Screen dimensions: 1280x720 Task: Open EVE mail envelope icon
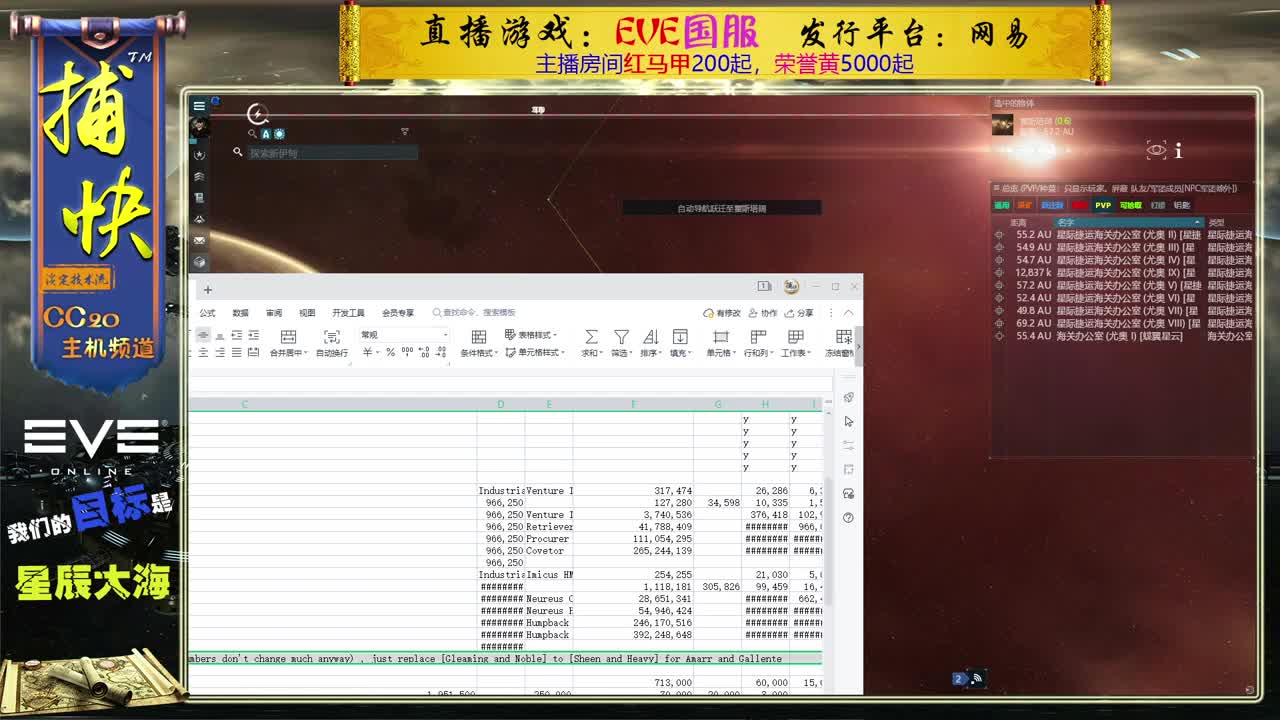click(199, 240)
